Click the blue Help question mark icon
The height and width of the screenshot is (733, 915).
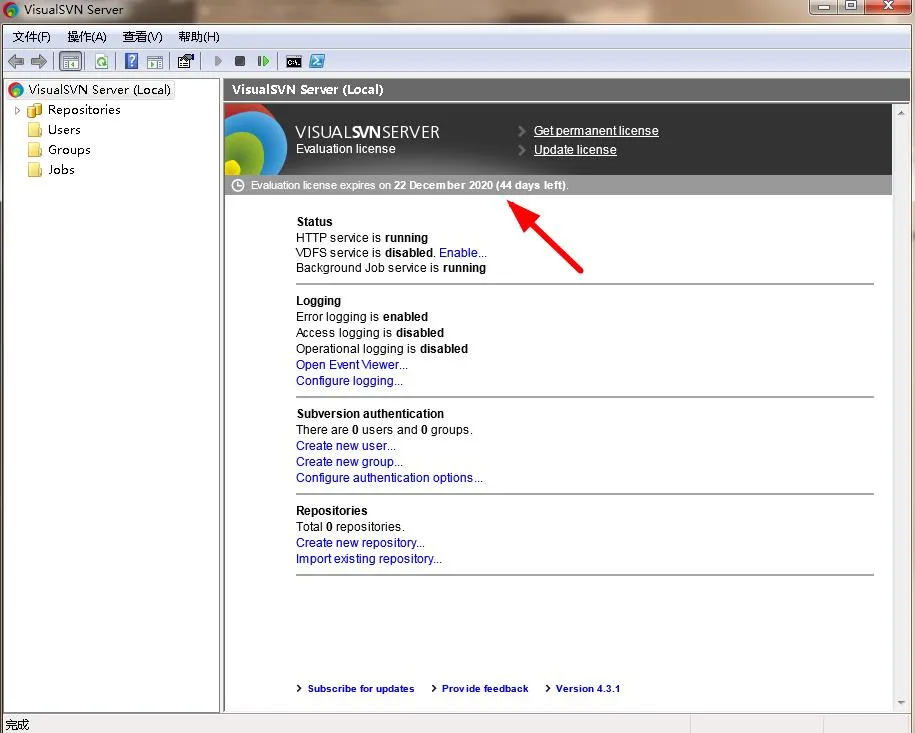131,62
